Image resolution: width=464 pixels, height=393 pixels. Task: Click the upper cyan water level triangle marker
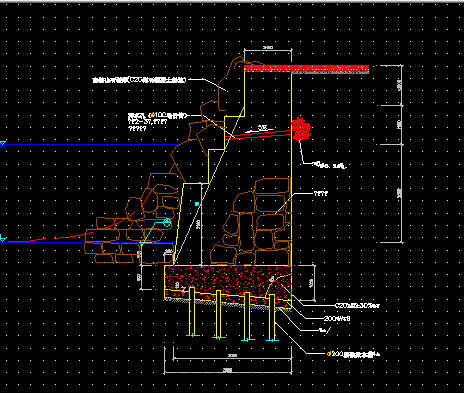point(3,144)
